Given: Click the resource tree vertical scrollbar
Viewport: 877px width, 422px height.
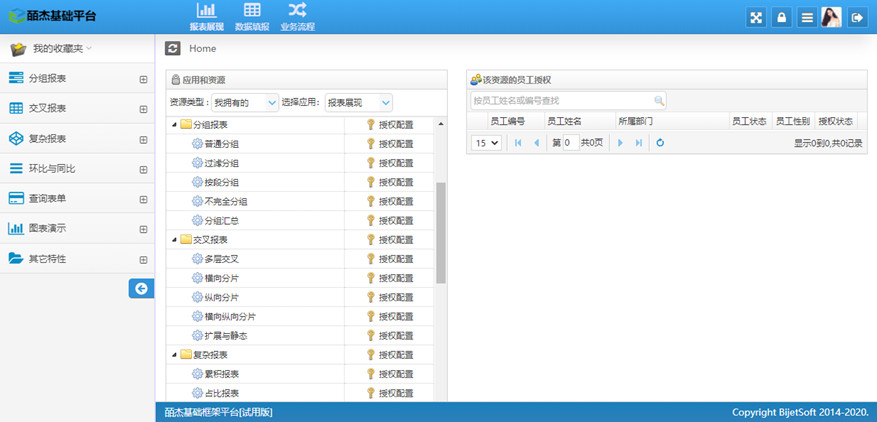Looking at the screenshot, I should tap(441, 232).
